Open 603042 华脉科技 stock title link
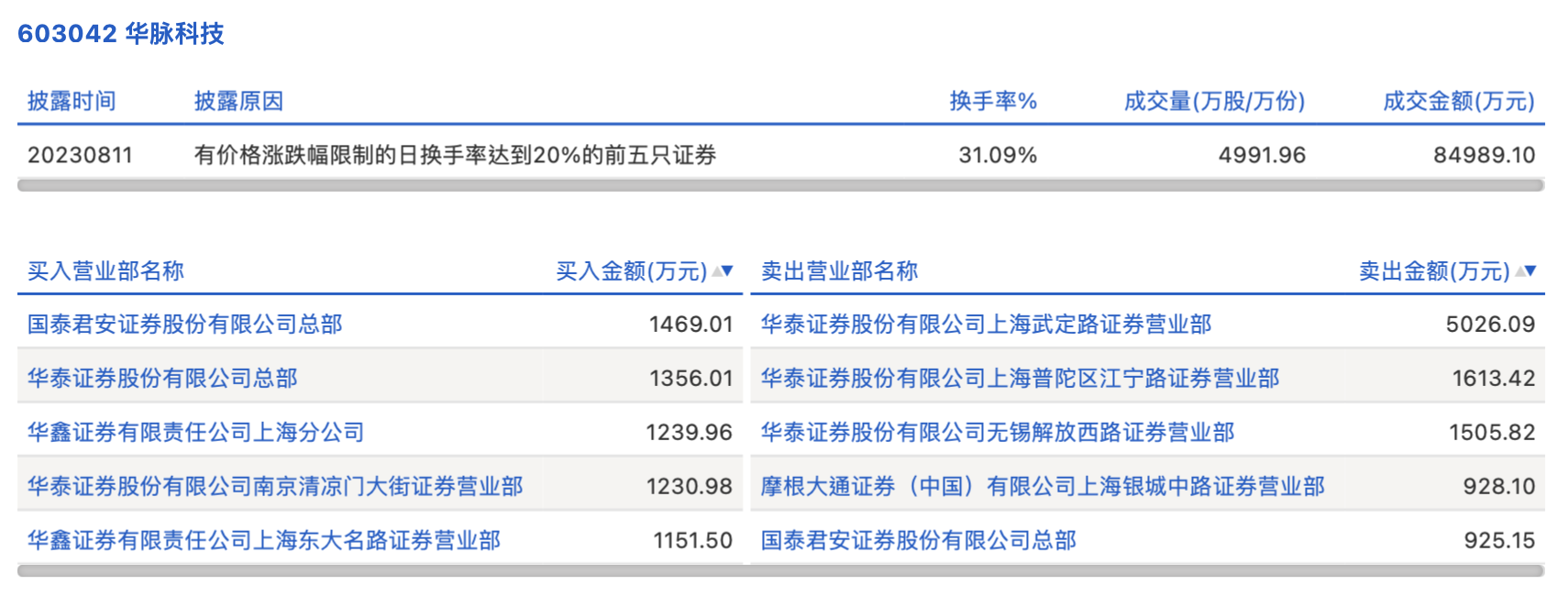This screenshot has height=596, width=1568. coord(121,34)
